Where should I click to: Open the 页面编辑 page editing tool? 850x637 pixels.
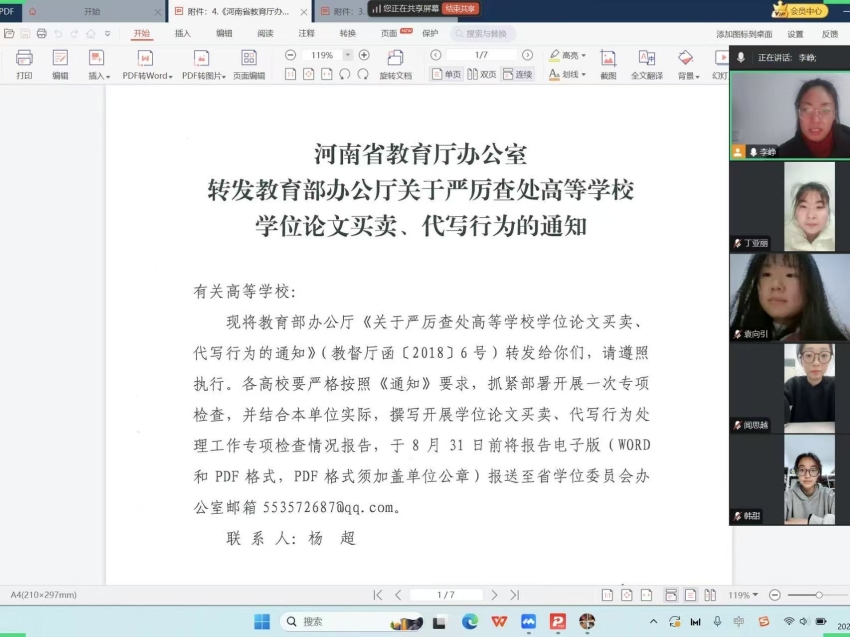click(249, 64)
